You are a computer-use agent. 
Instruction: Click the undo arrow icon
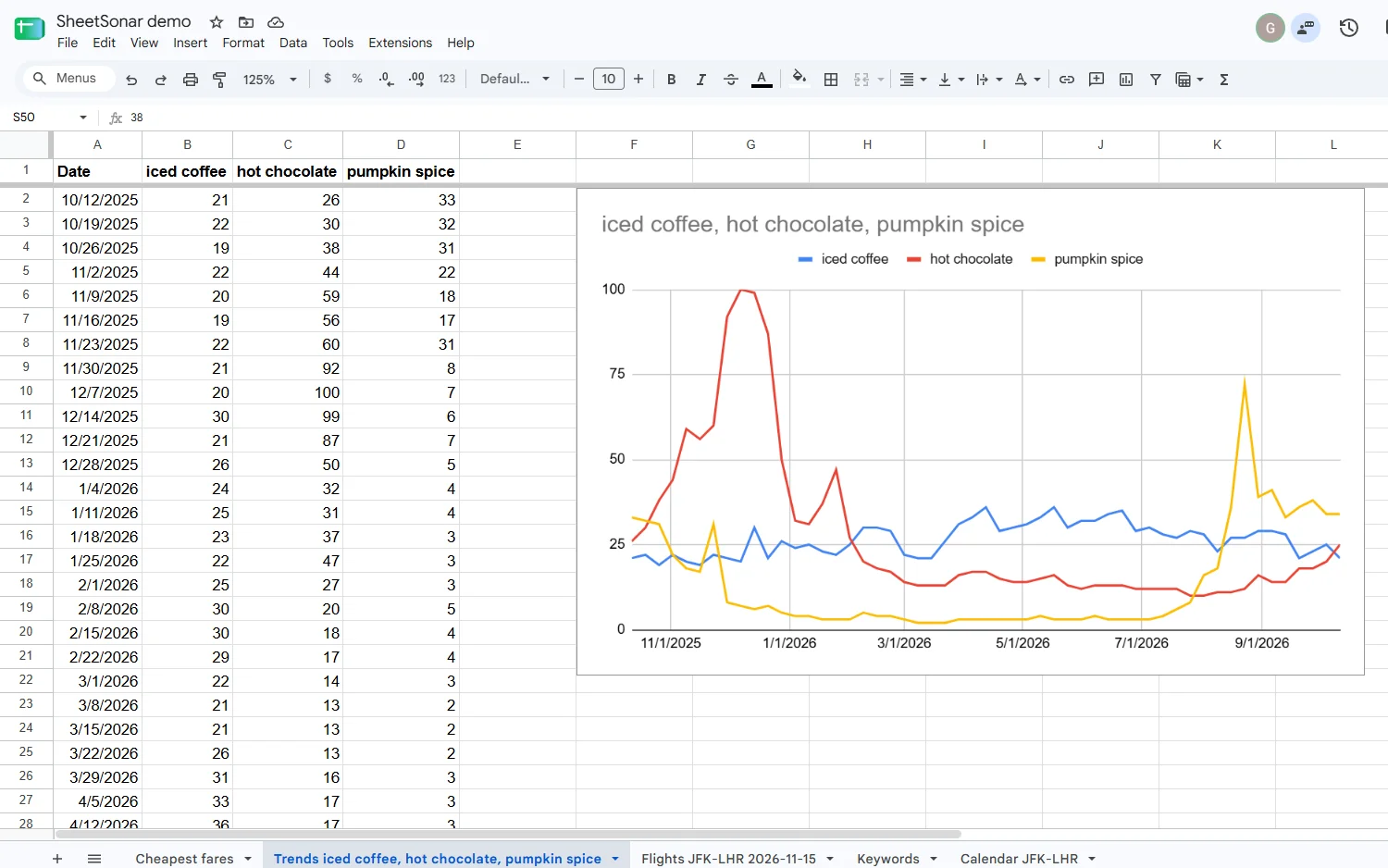point(131,80)
